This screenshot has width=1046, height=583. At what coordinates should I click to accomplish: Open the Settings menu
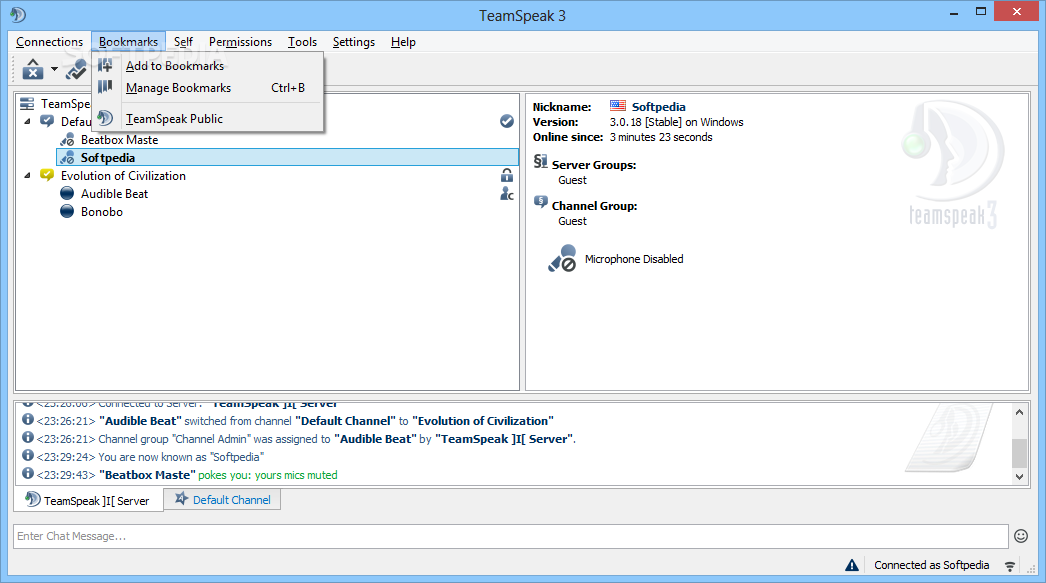point(354,41)
